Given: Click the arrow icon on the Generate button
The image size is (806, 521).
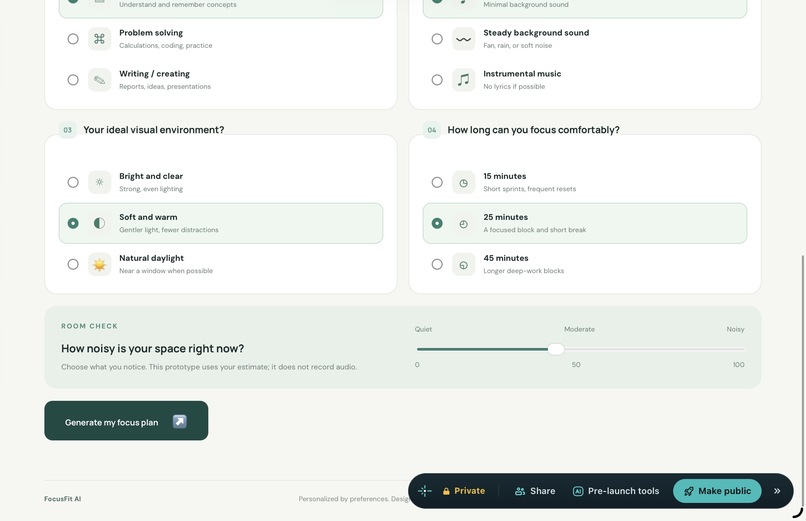Looking at the screenshot, I should (x=179, y=421).
